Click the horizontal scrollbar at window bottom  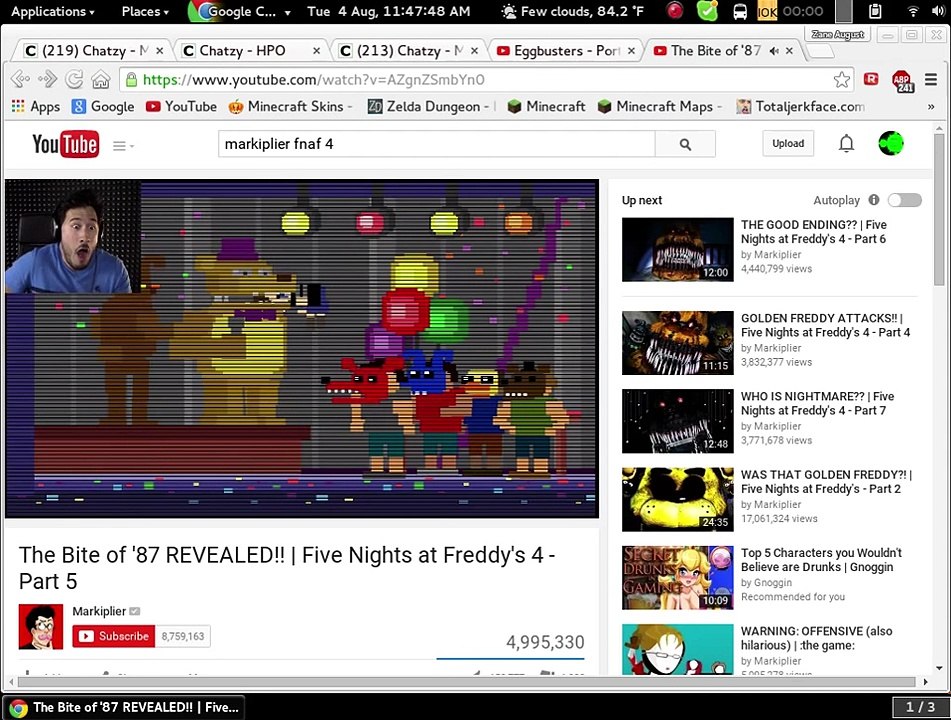pos(466,682)
